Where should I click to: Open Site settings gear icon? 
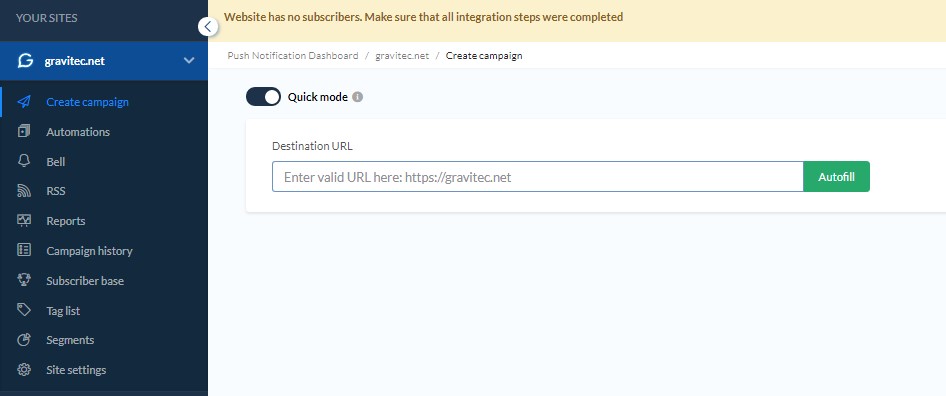(x=24, y=369)
